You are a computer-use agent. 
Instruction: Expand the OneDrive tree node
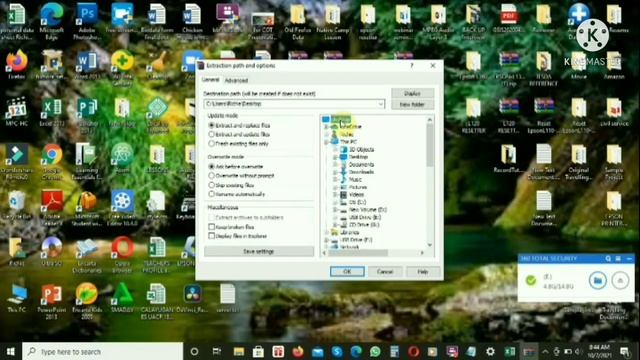point(326,127)
